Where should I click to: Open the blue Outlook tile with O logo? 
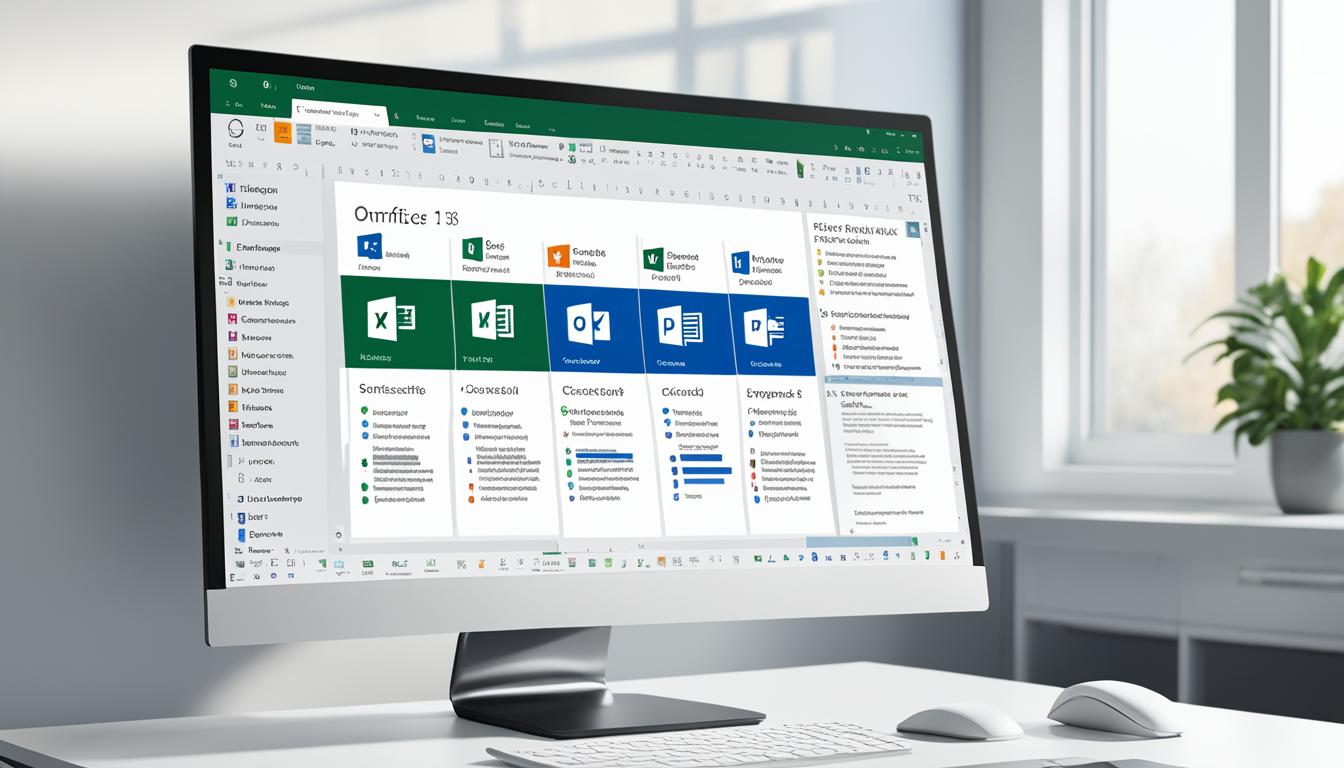(x=594, y=328)
